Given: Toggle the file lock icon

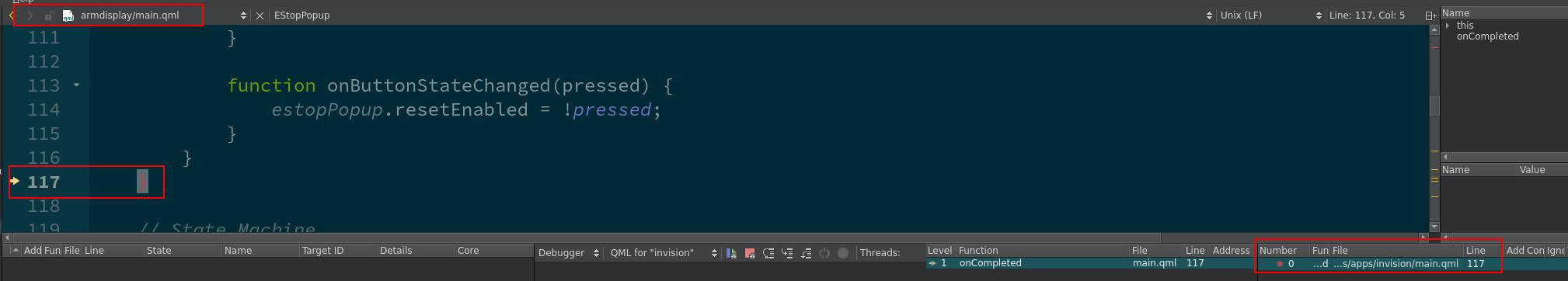Looking at the screenshot, I should pos(49,16).
